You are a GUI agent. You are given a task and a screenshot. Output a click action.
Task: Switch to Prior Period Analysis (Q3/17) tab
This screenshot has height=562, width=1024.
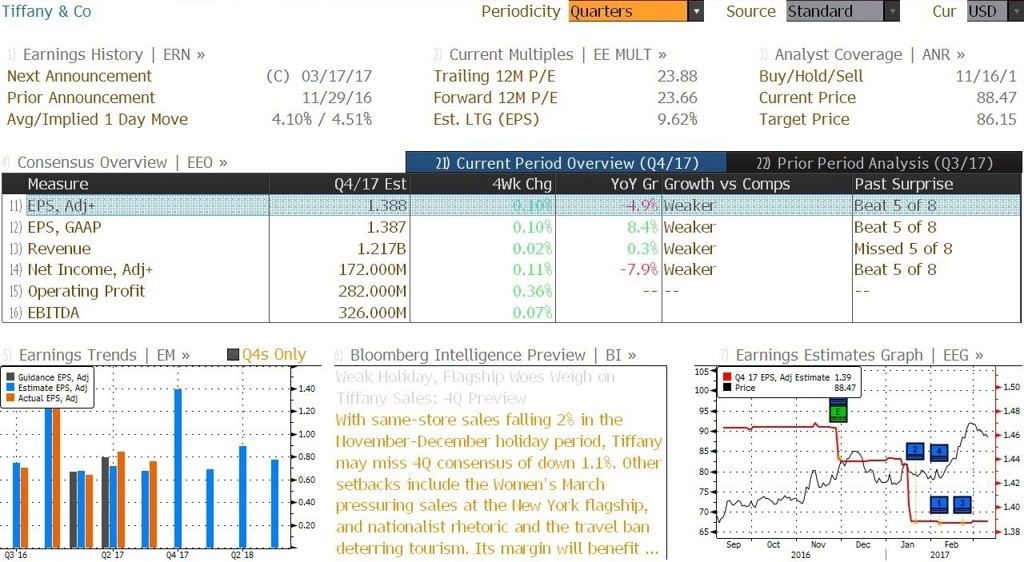tap(874, 163)
